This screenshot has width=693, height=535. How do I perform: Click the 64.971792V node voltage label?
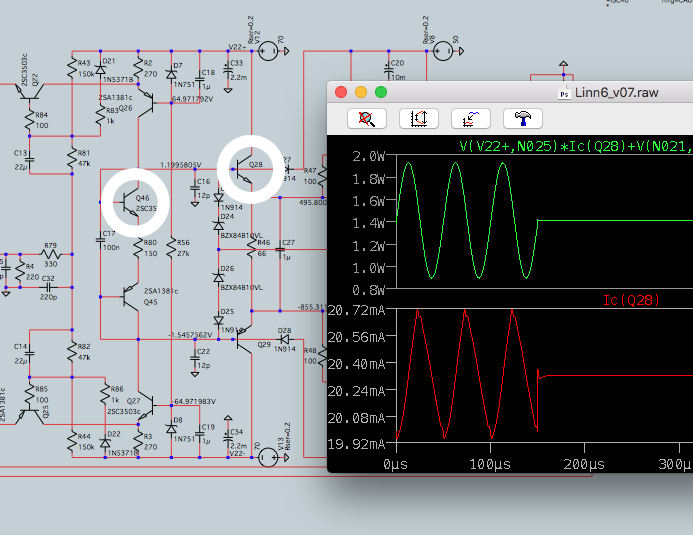[x=193, y=99]
